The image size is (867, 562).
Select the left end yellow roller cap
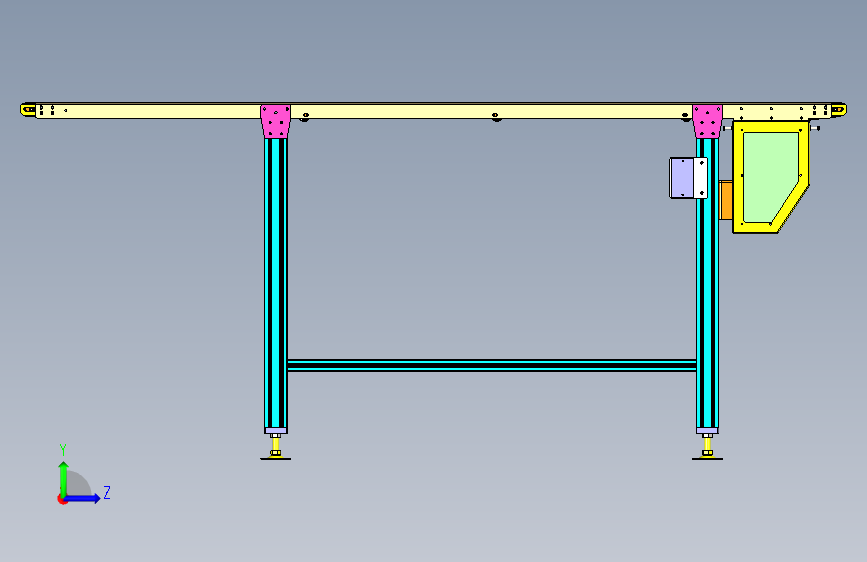[28, 110]
